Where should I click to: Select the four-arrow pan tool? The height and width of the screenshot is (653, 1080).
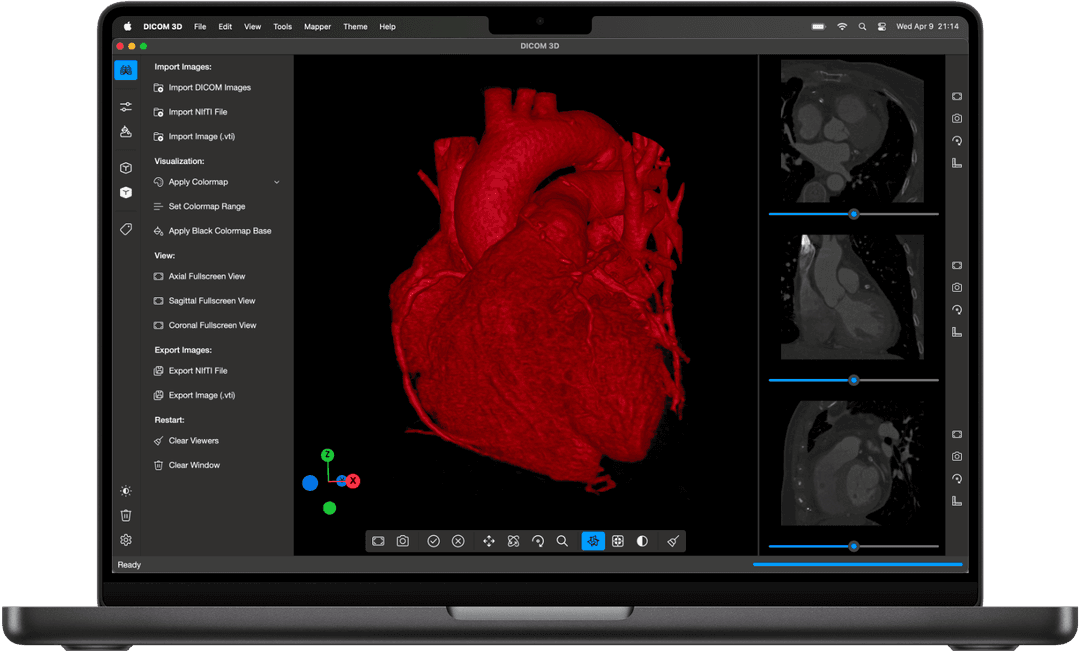pyautogui.click(x=488, y=541)
